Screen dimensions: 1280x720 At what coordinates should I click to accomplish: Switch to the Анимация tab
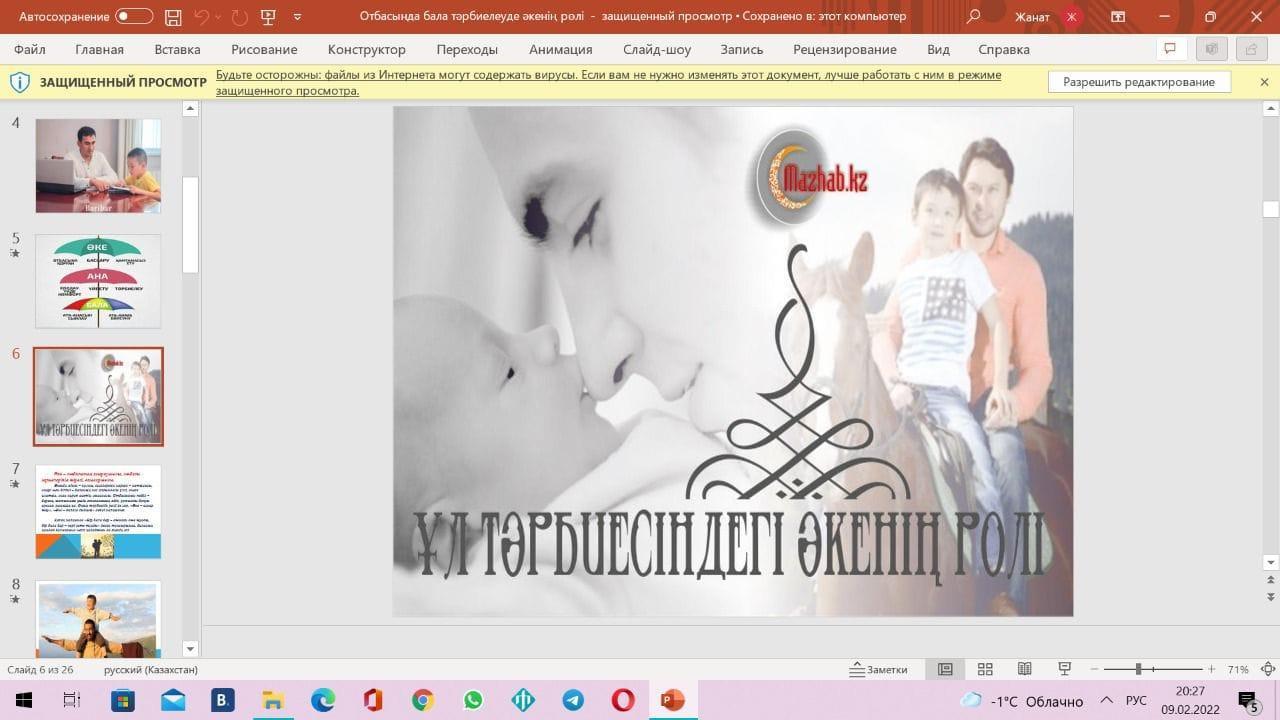coord(561,49)
